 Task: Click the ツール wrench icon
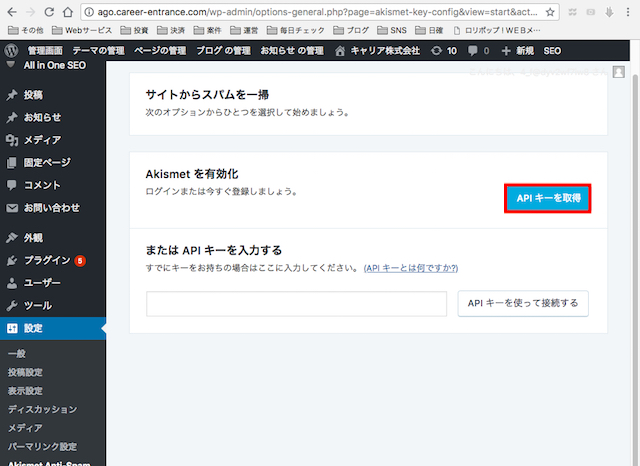[12, 305]
